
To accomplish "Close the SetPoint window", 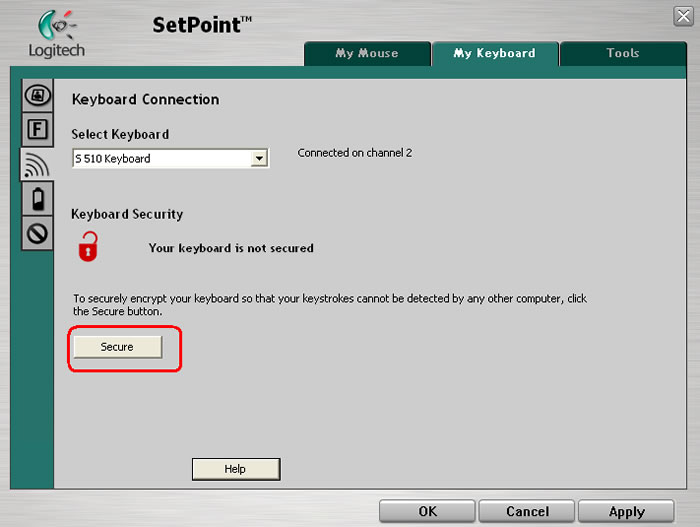I will point(683,17).
